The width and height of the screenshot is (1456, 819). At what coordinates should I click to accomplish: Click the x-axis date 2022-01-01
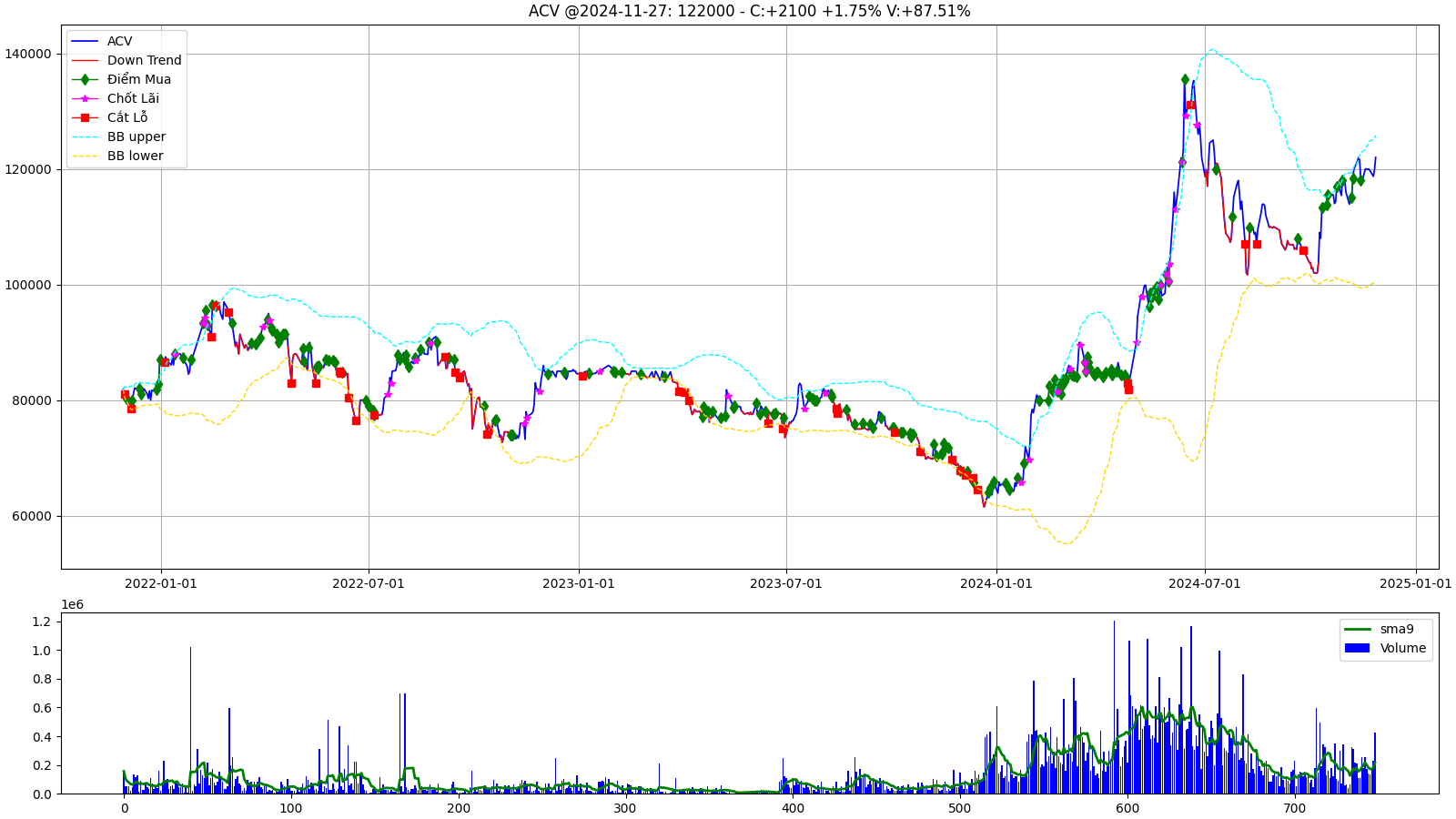(161, 583)
